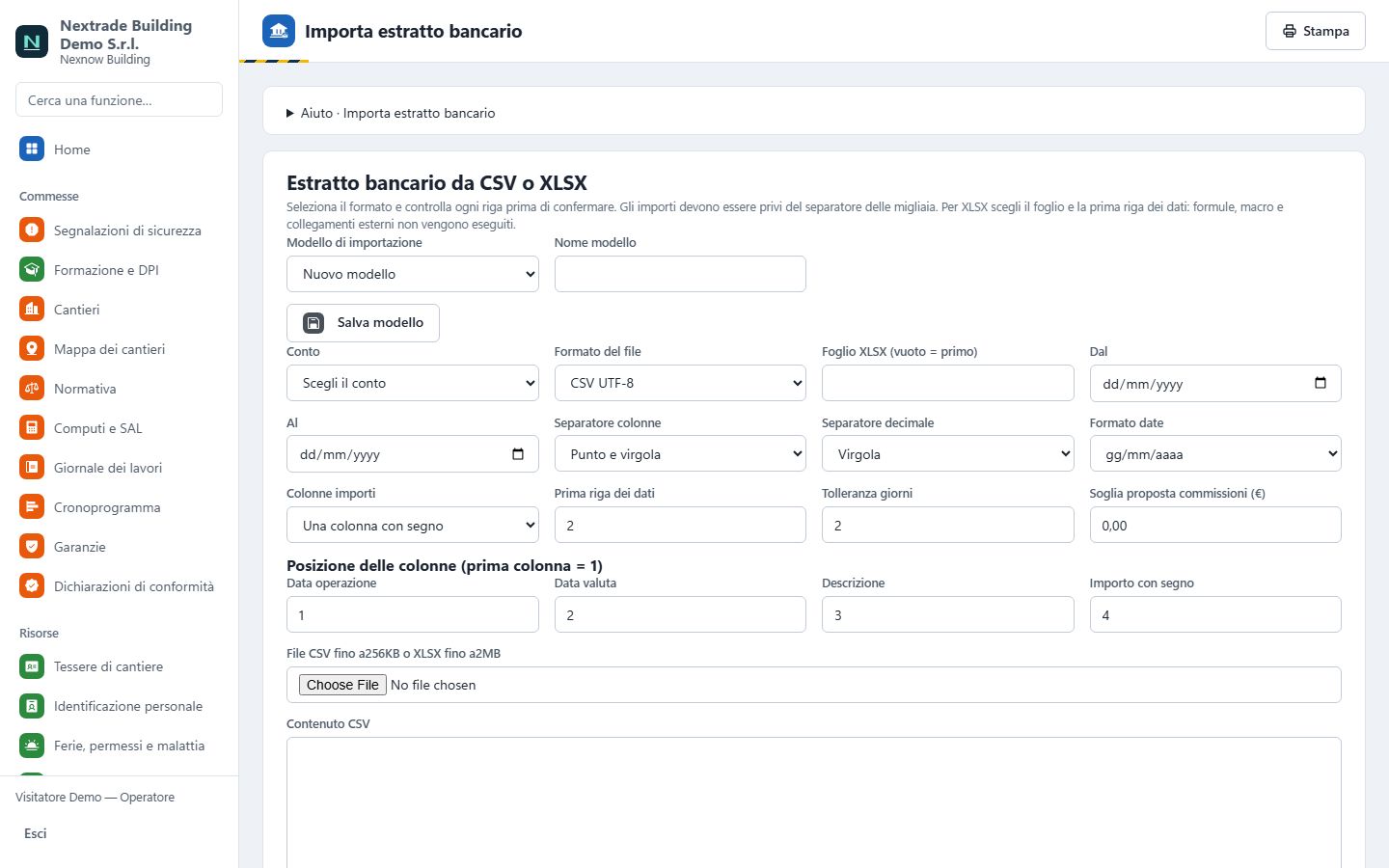
Task: Click the Nome modello input field
Action: tap(680, 274)
